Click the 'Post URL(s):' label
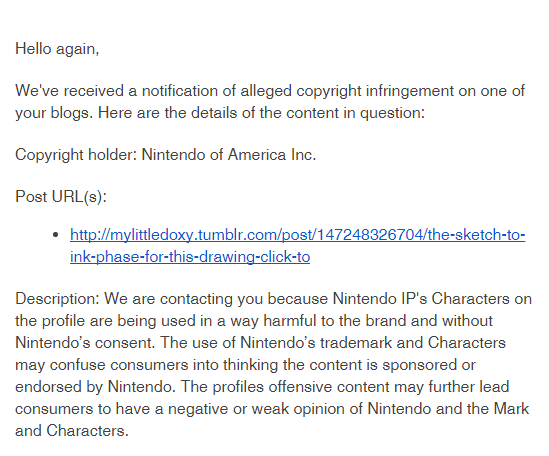This screenshot has height=456, width=549. 61,196
